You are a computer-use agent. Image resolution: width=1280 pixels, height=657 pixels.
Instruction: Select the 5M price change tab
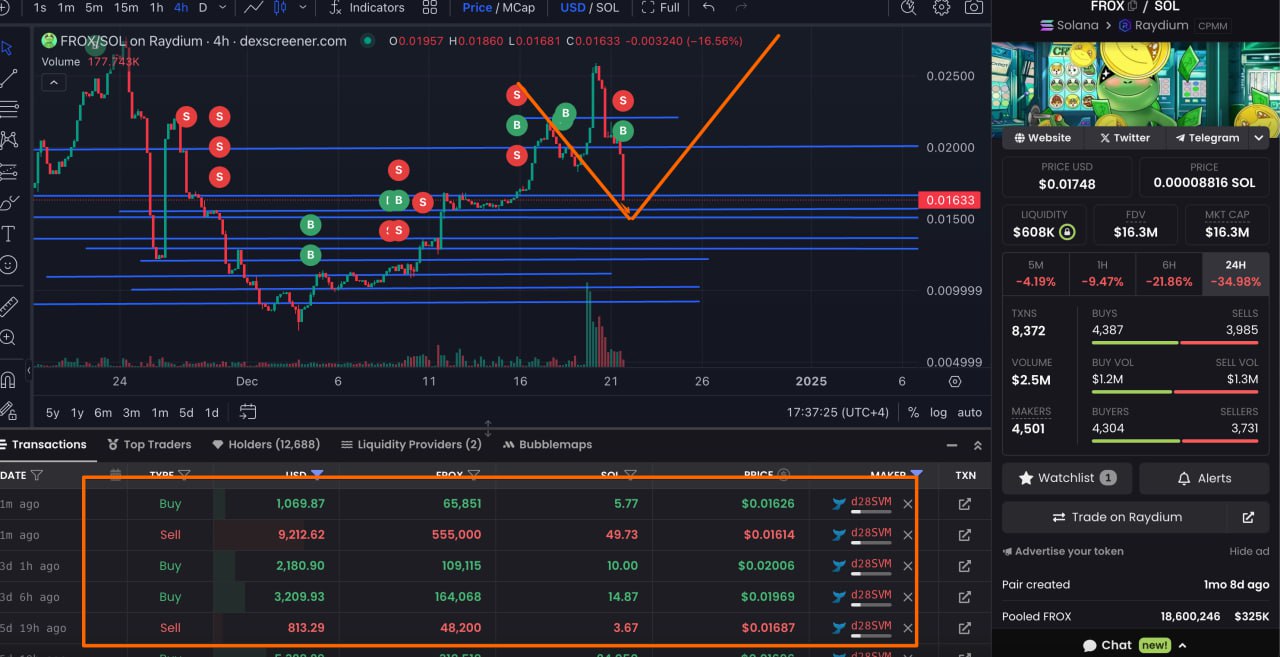pos(1035,273)
